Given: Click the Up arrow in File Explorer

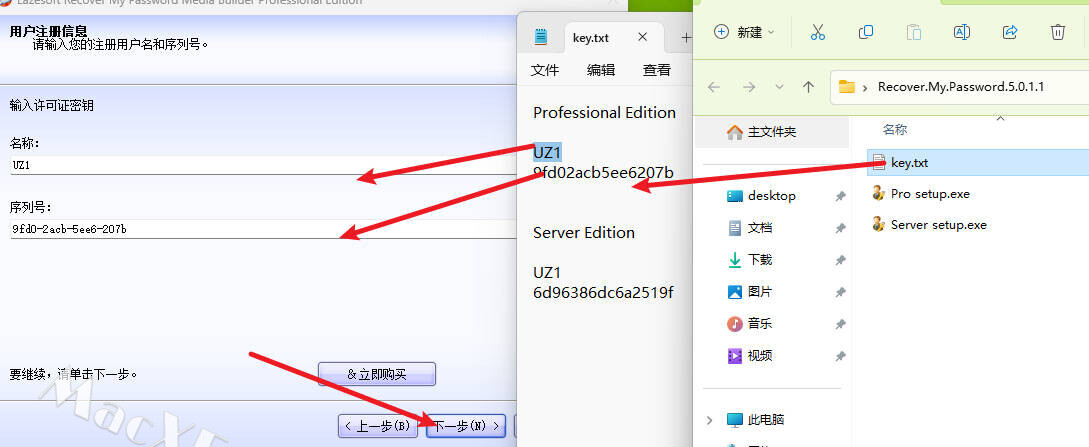Looking at the screenshot, I should pos(808,87).
